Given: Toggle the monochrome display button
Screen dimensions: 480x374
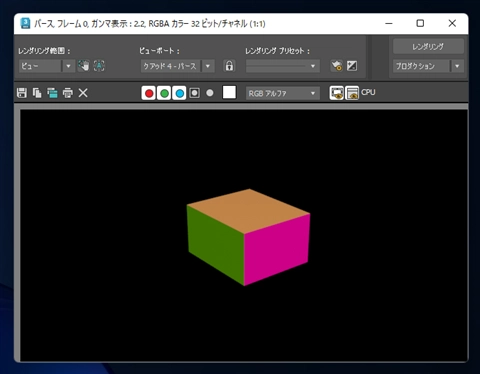Looking at the screenshot, I should pyautogui.click(x=210, y=93).
